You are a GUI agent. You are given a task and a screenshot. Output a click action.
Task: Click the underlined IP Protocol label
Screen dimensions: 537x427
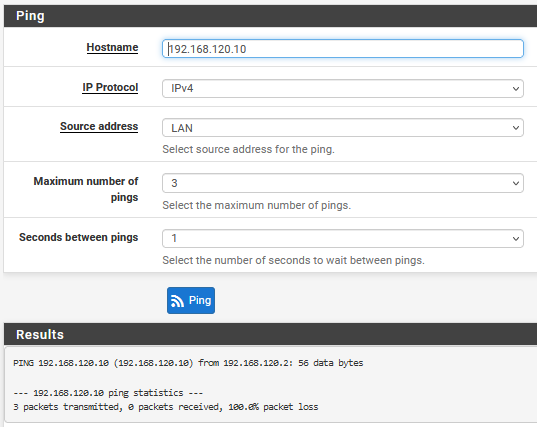[x=110, y=87]
